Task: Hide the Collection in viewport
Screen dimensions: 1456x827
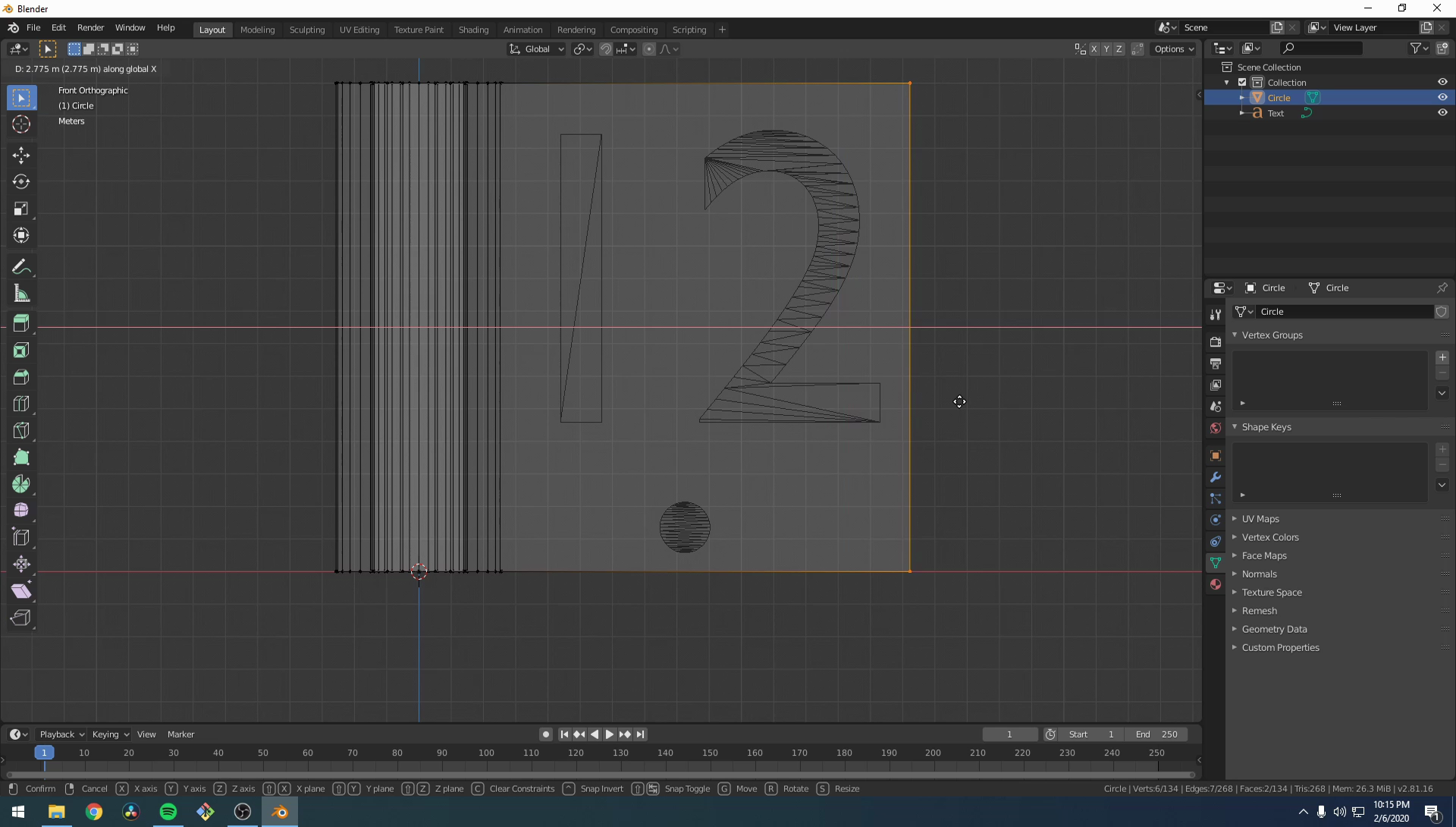Action: (1442, 82)
